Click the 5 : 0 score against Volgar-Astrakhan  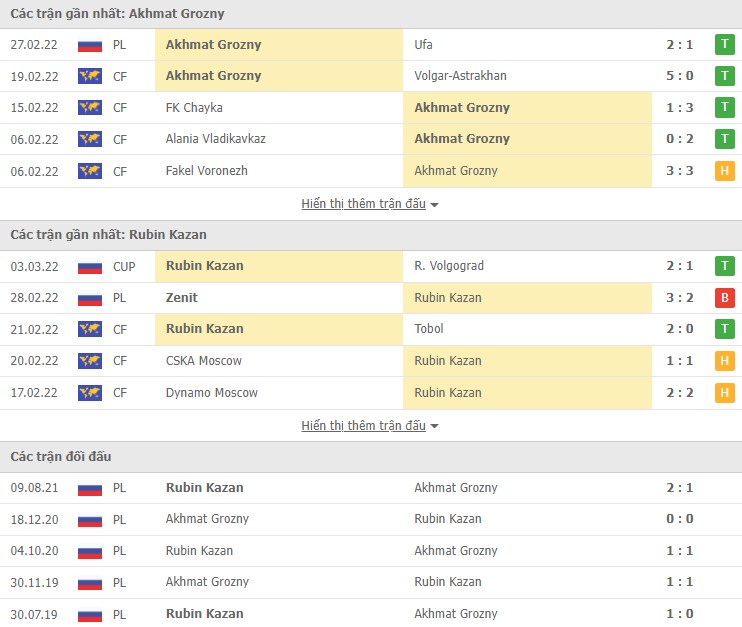pos(680,76)
